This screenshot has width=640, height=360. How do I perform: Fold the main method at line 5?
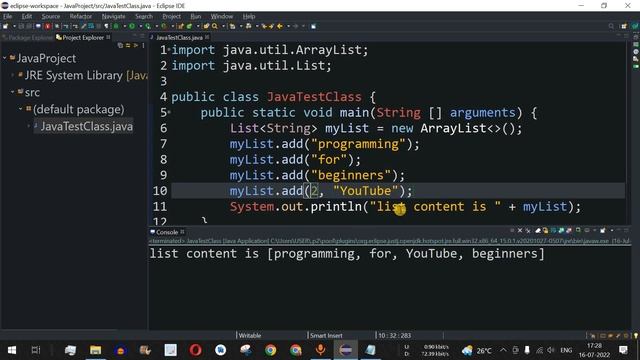click(169, 112)
